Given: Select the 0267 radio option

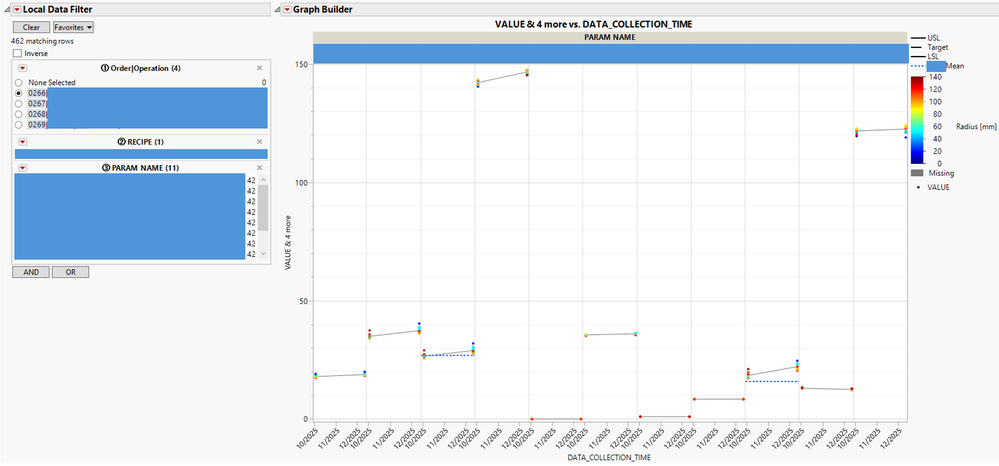Looking at the screenshot, I should [19, 103].
